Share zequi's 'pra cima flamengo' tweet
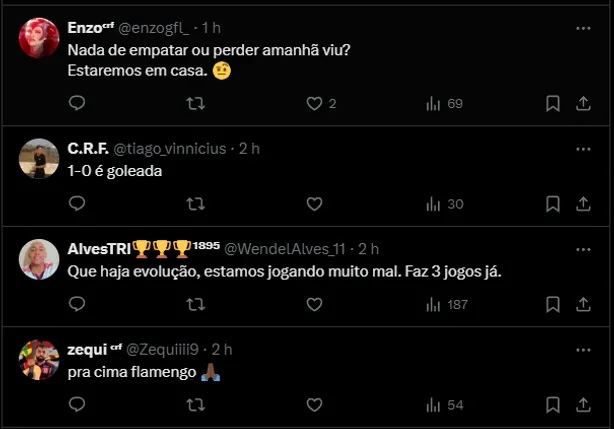This screenshot has width=614, height=429. [x=584, y=405]
